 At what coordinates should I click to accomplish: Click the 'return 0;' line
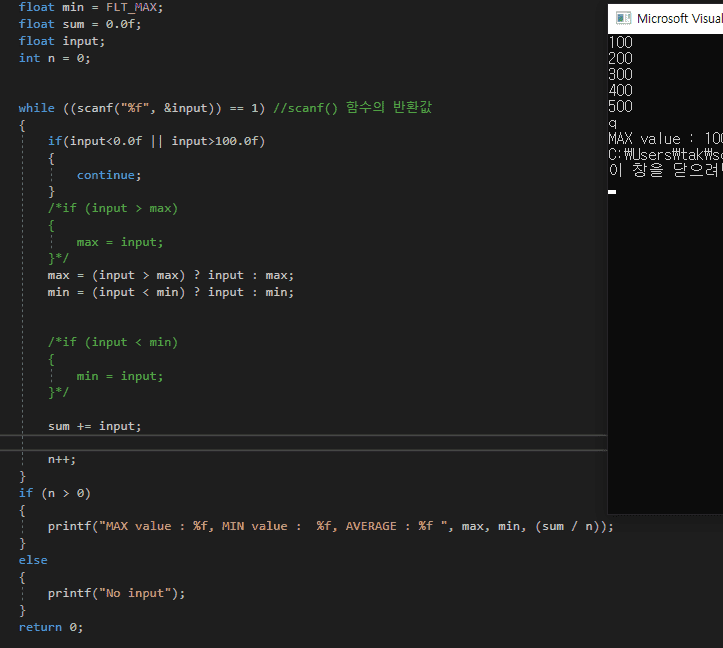coord(51,627)
